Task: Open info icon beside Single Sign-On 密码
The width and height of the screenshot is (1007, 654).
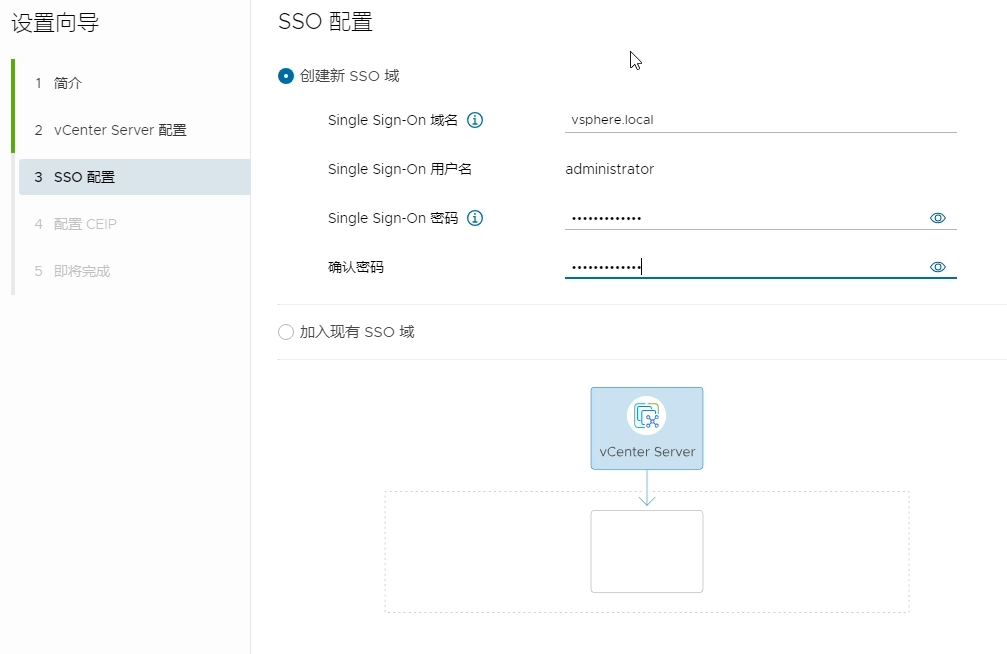Action: pos(475,218)
